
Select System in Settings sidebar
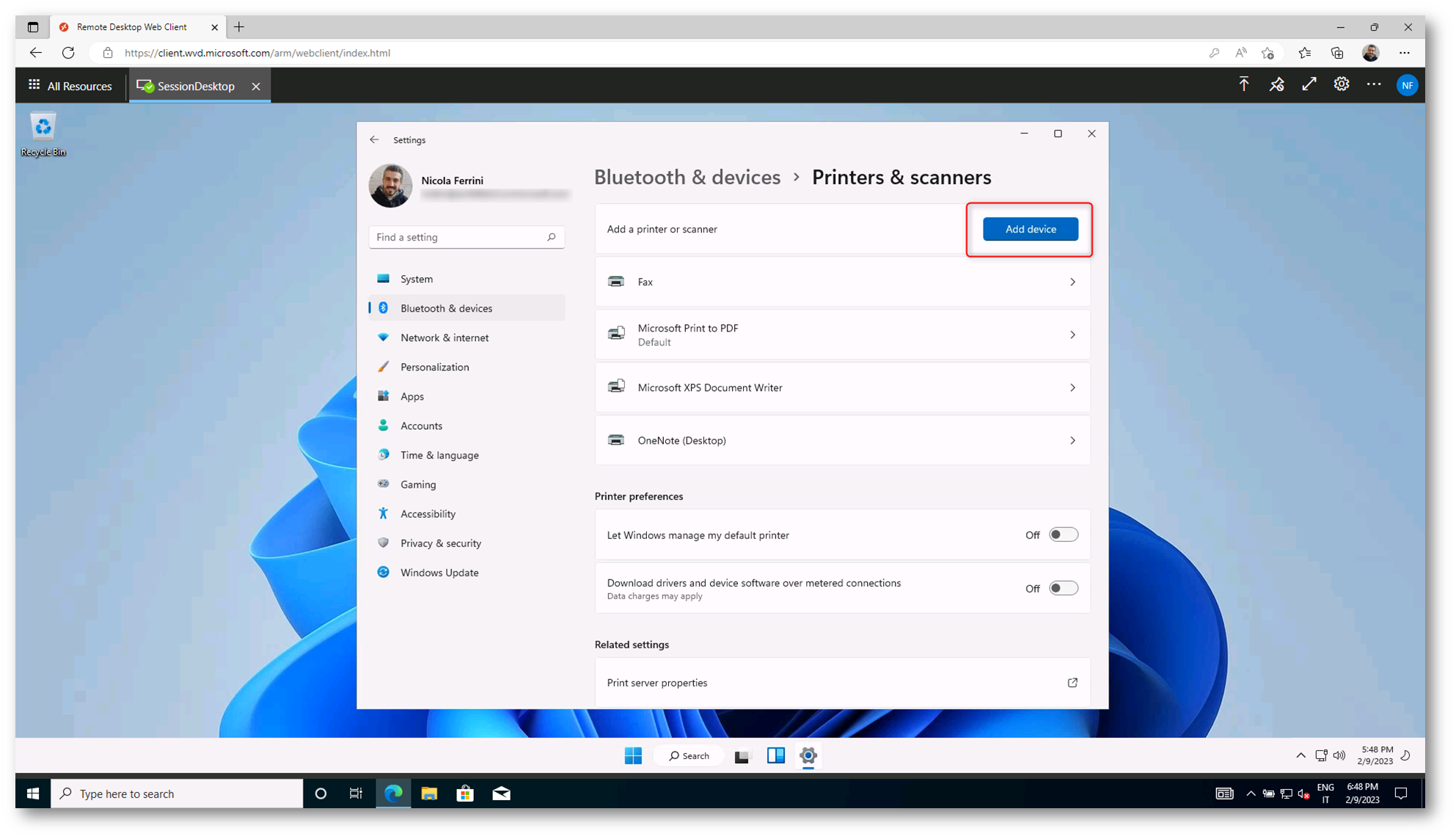click(467, 279)
